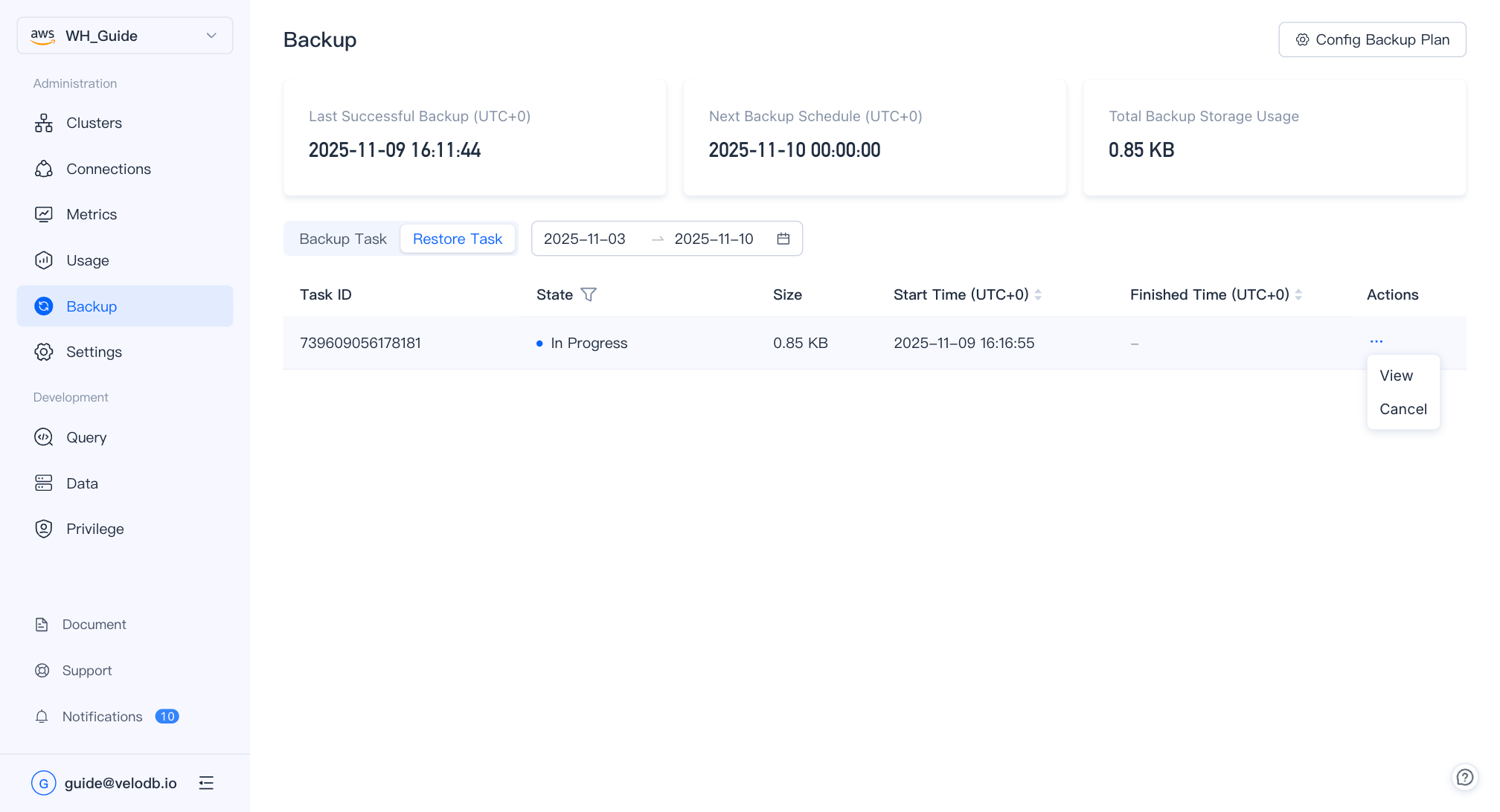The image size is (1500, 812).
Task: Choose Cancel from the actions popup
Action: (1403, 409)
